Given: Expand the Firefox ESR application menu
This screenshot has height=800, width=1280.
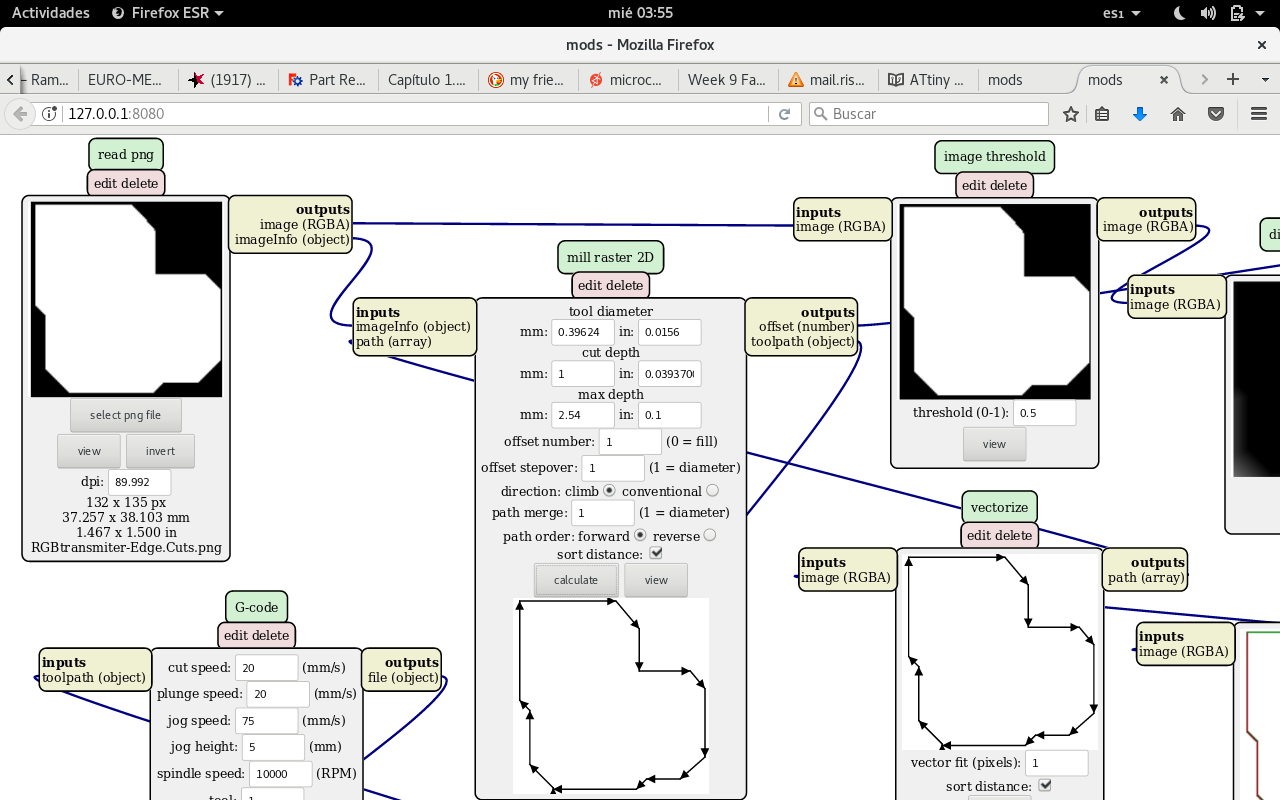Looking at the screenshot, I should [x=167, y=13].
